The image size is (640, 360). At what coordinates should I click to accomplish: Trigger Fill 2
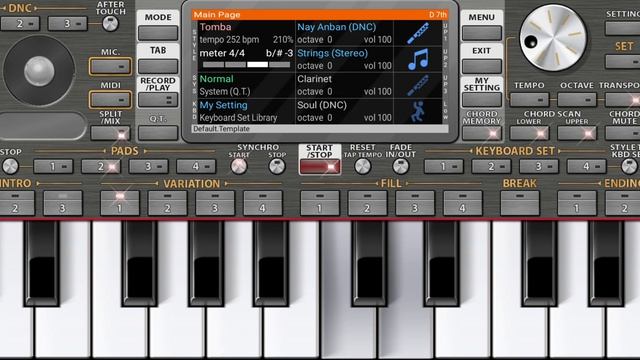pos(367,203)
